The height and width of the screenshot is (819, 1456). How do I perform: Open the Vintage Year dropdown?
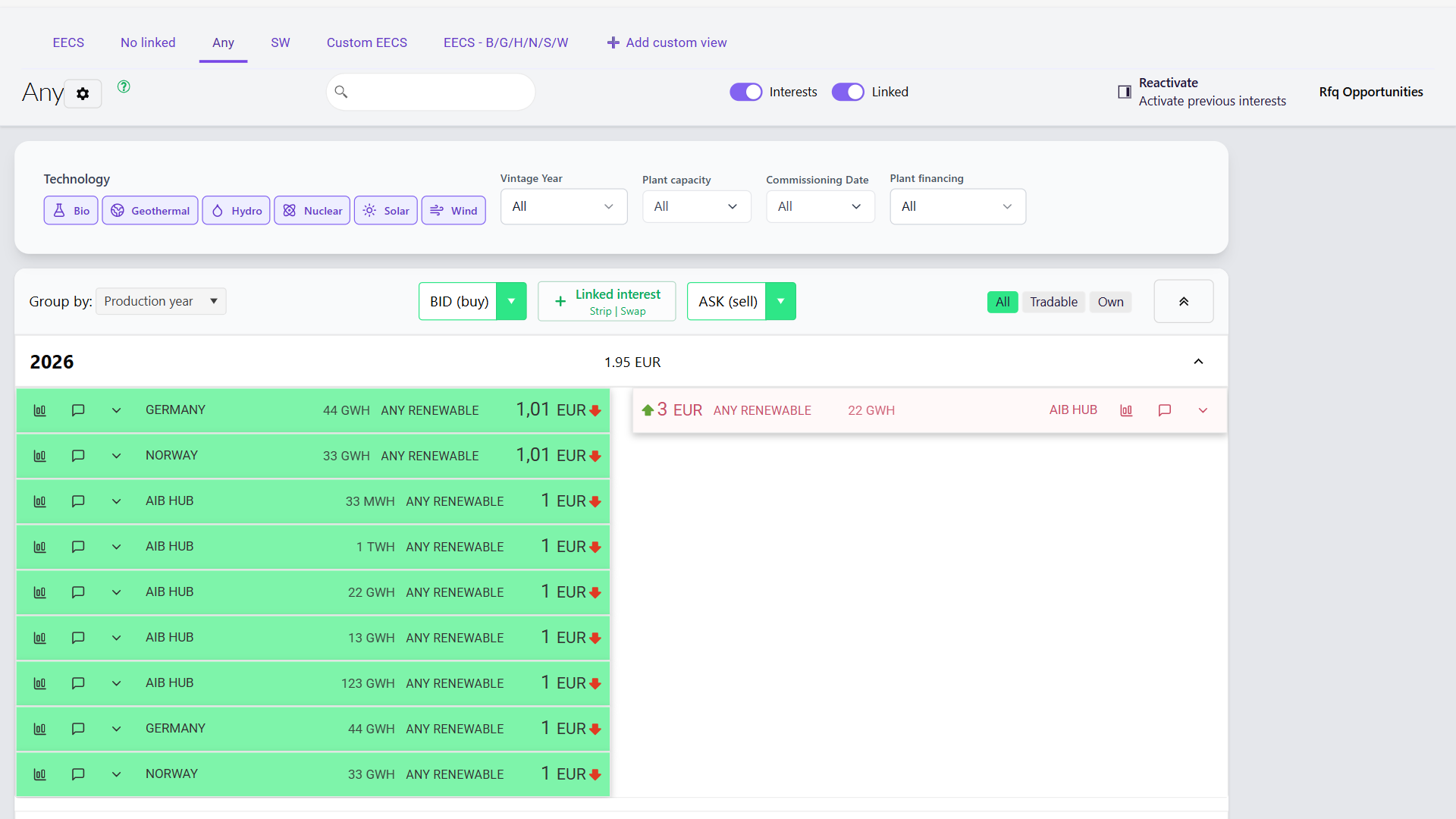click(x=563, y=206)
